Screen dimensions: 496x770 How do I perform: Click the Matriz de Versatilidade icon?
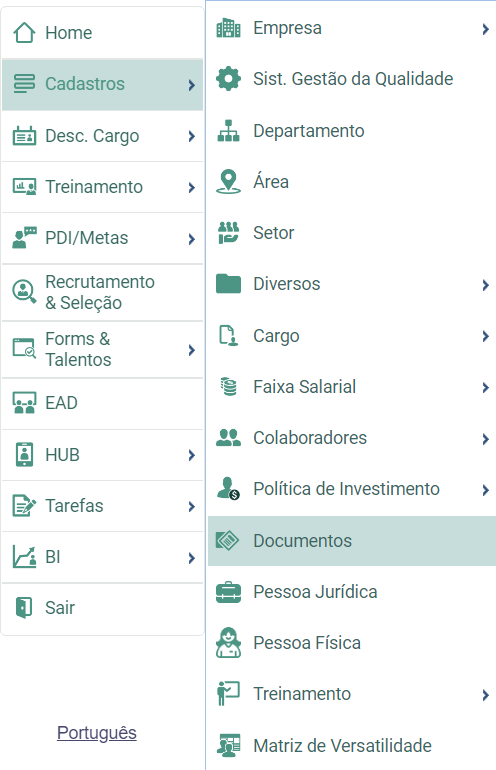(228, 745)
